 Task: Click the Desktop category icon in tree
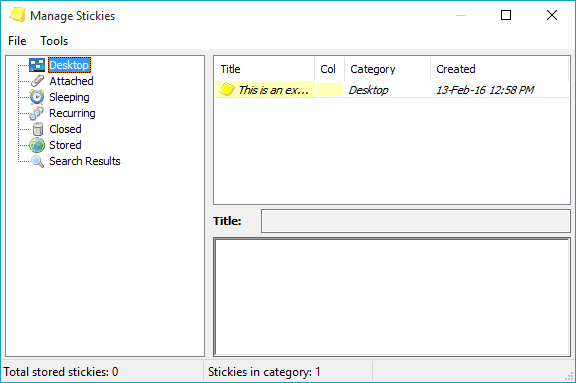(x=37, y=65)
